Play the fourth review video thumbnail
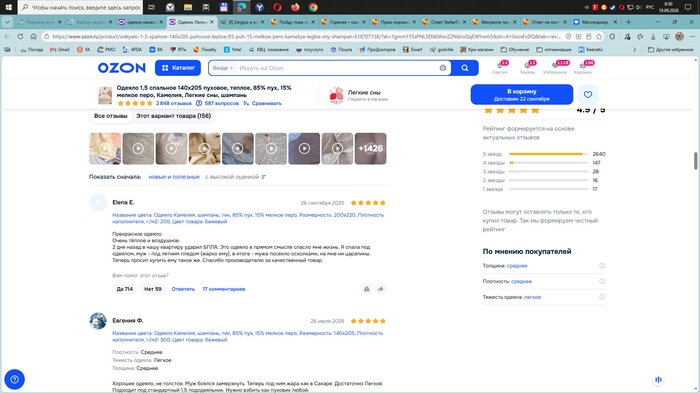700x394 pixels. tap(204, 149)
